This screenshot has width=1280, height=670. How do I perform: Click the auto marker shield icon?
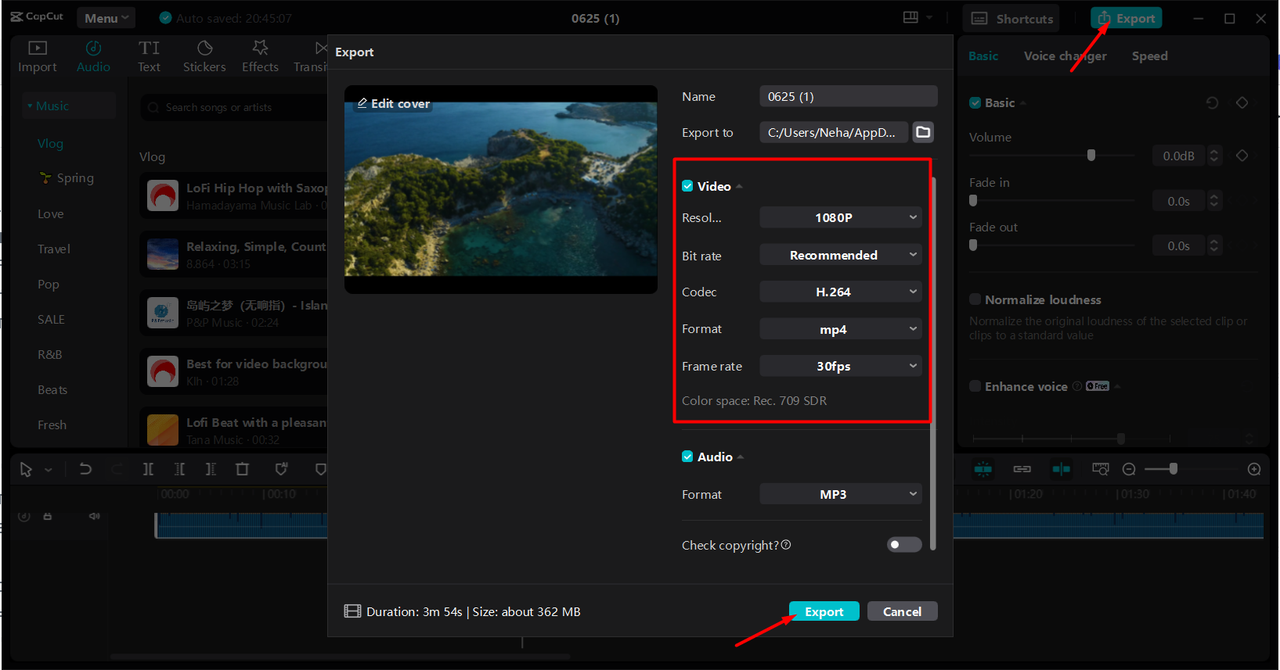tap(281, 469)
